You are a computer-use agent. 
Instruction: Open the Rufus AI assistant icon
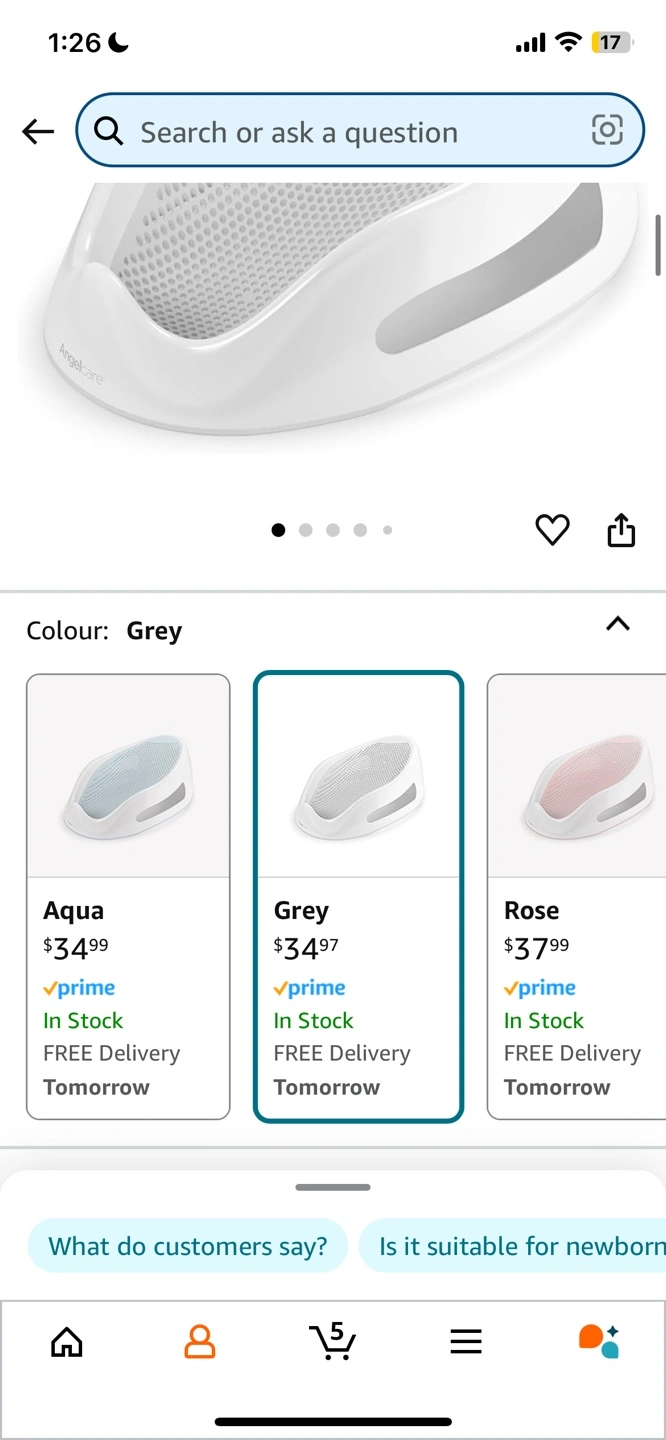click(x=599, y=1341)
